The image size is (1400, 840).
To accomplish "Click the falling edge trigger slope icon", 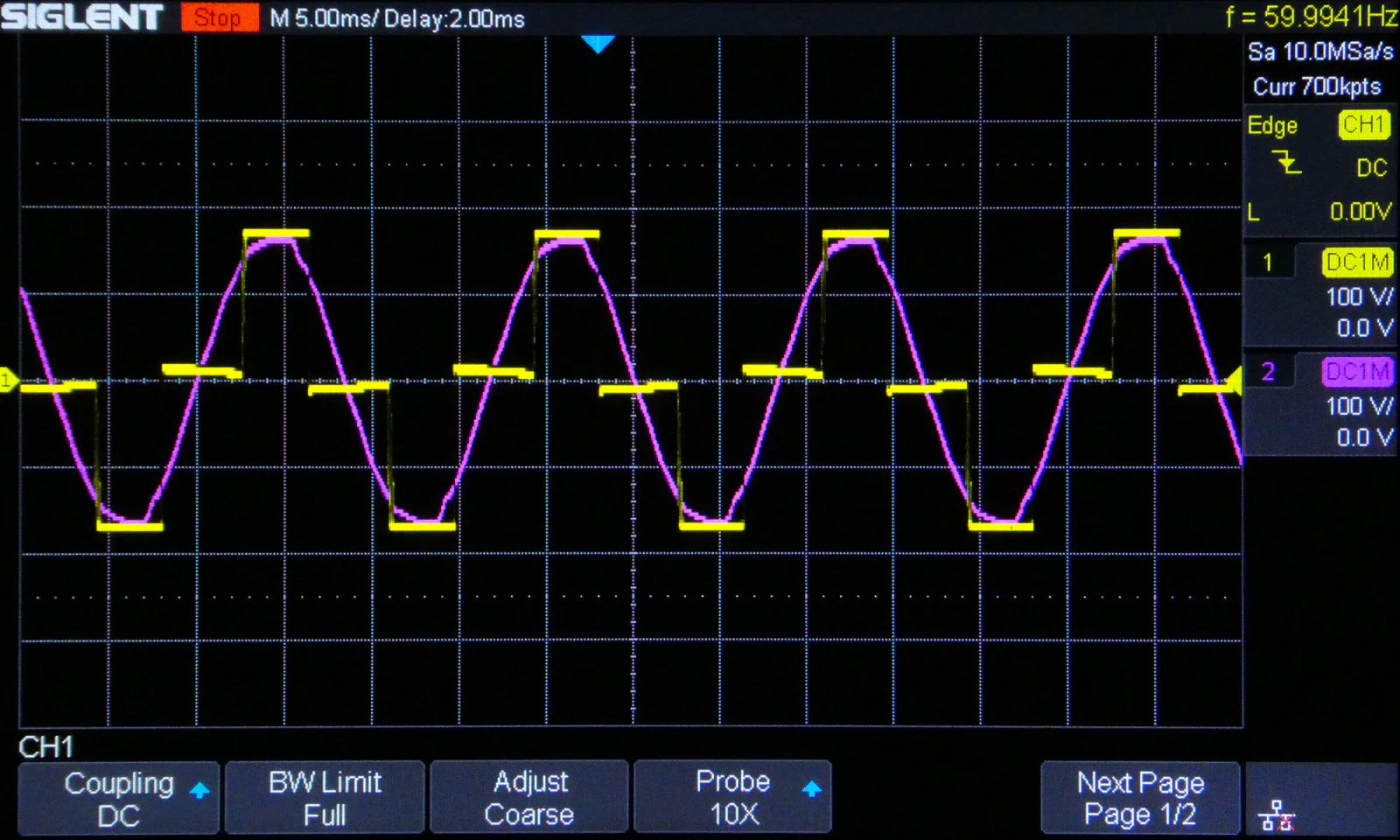I will [x=1286, y=162].
